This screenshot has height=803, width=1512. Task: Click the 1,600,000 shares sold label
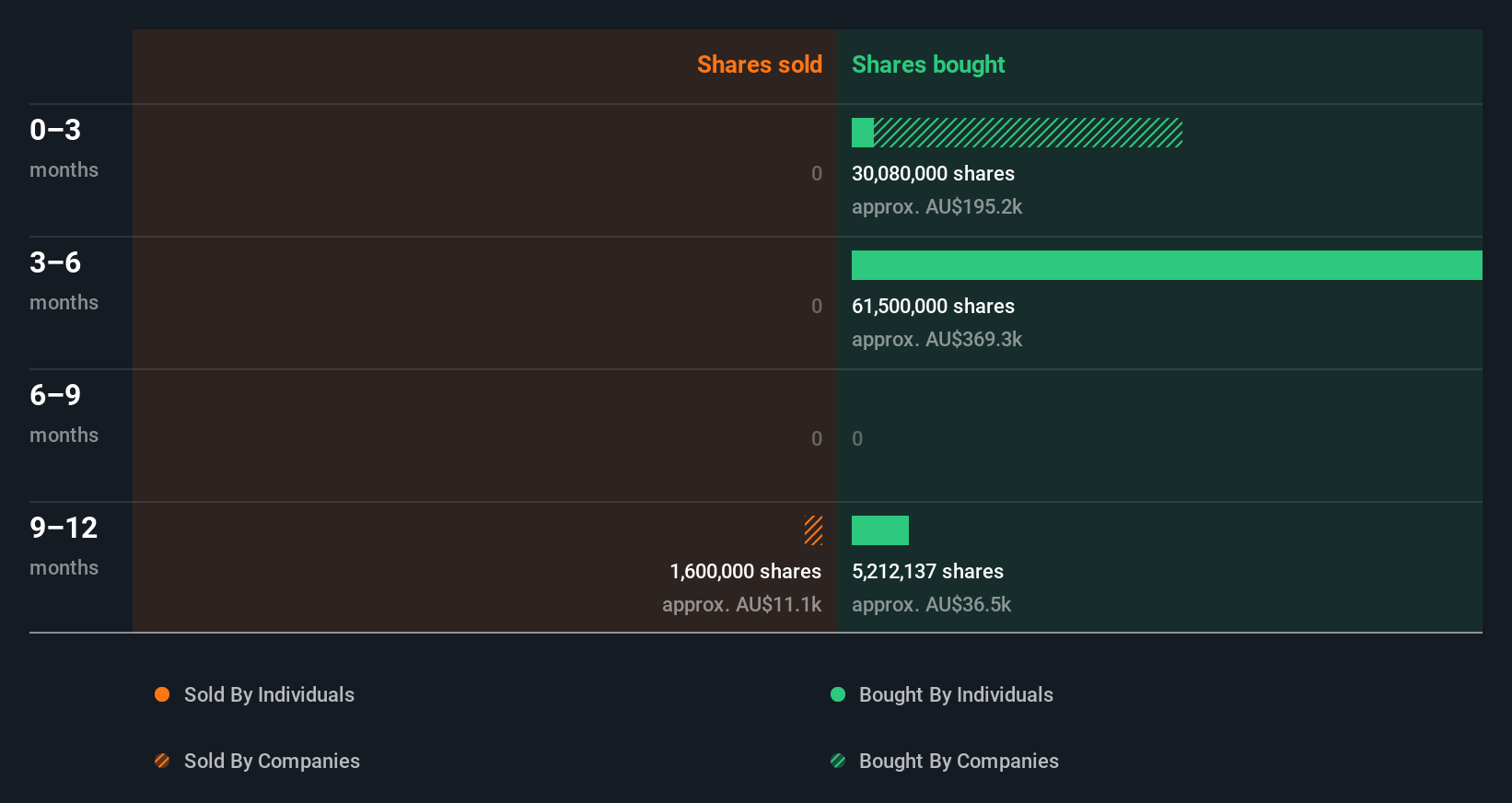(746, 571)
